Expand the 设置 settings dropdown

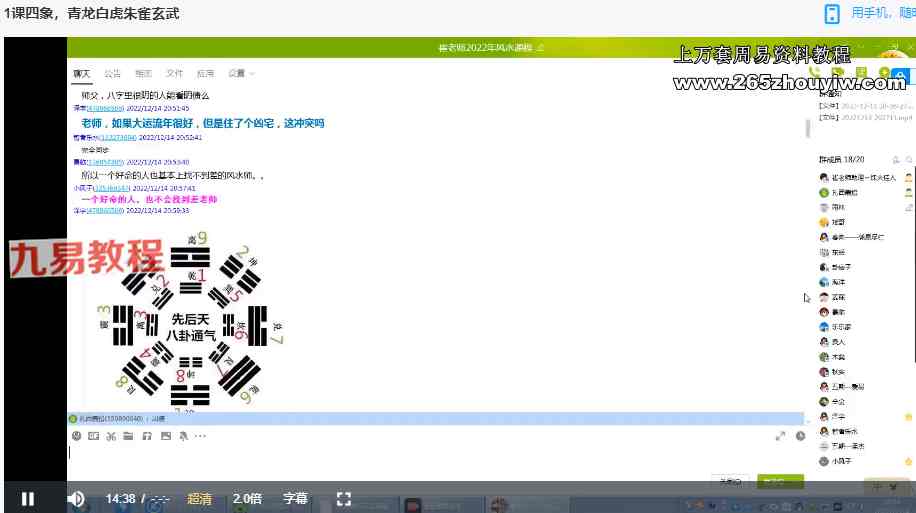pos(240,73)
